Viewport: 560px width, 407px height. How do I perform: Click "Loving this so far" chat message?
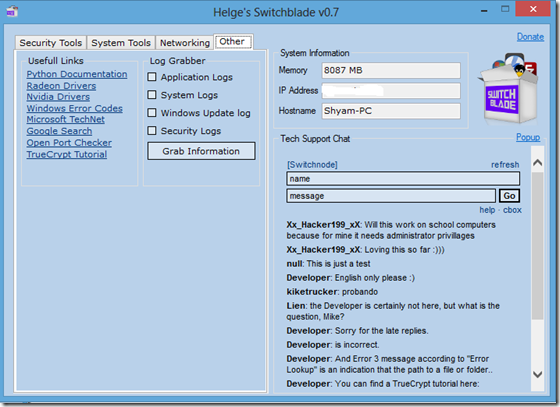pyautogui.click(x=405, y=250)
